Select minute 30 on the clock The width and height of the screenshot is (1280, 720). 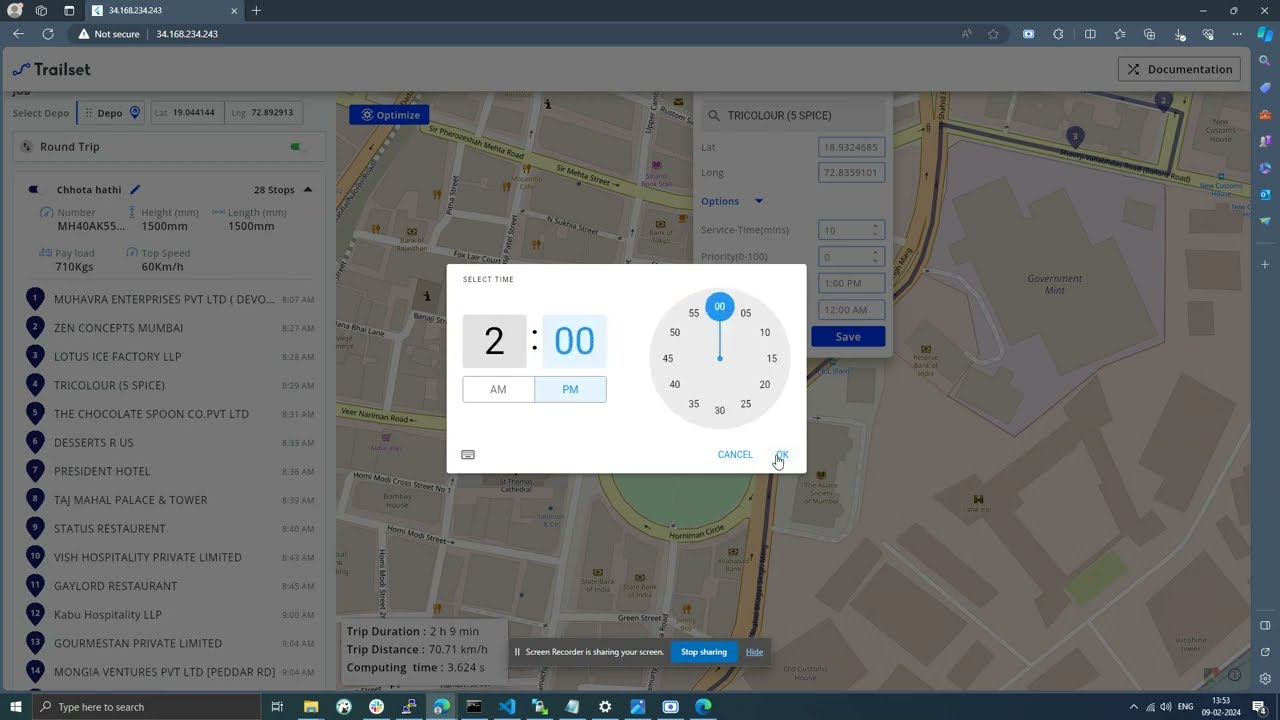[720, 410]
